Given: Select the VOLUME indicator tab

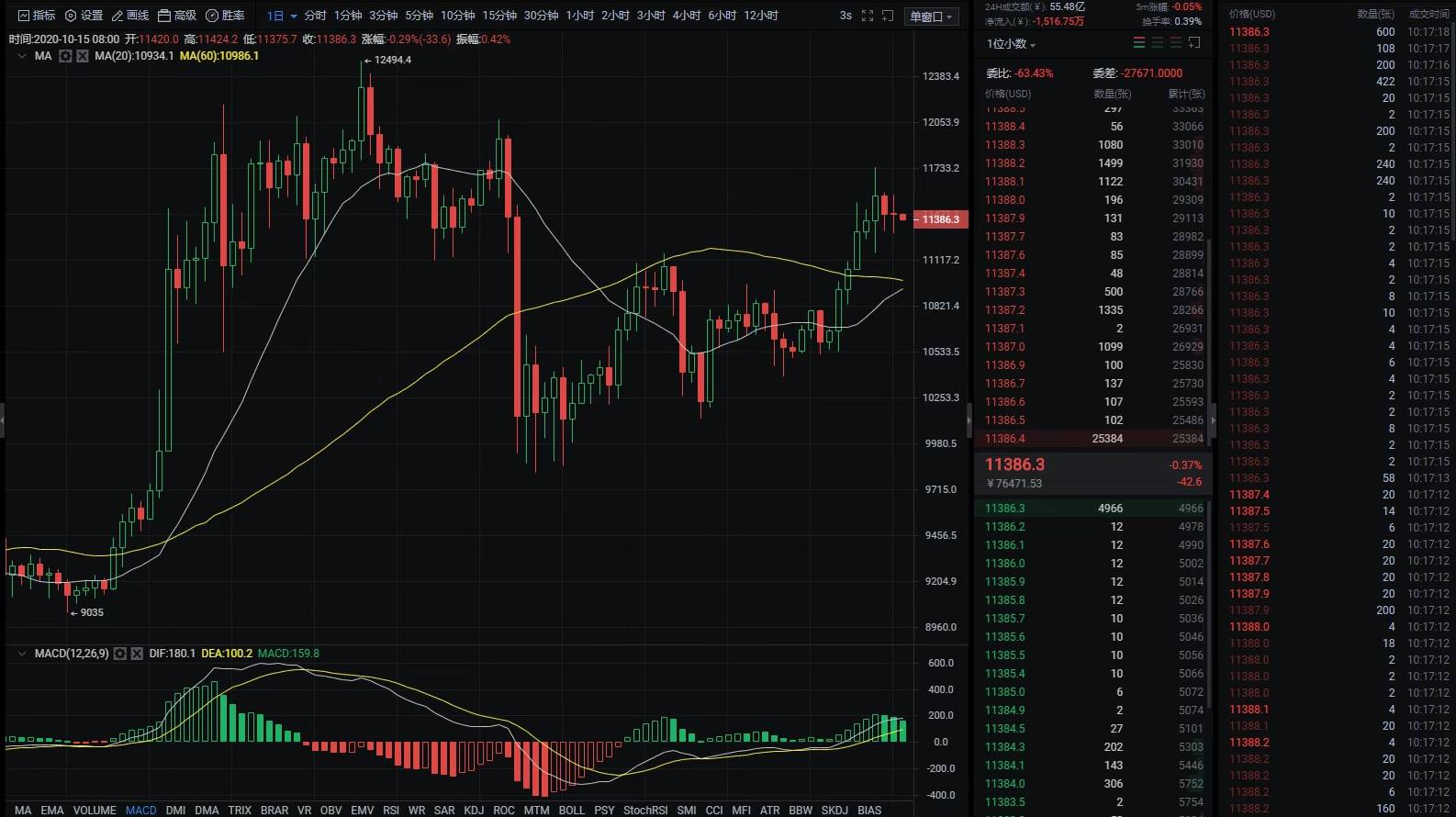Looking at the screenshot, I should [95, 811].
